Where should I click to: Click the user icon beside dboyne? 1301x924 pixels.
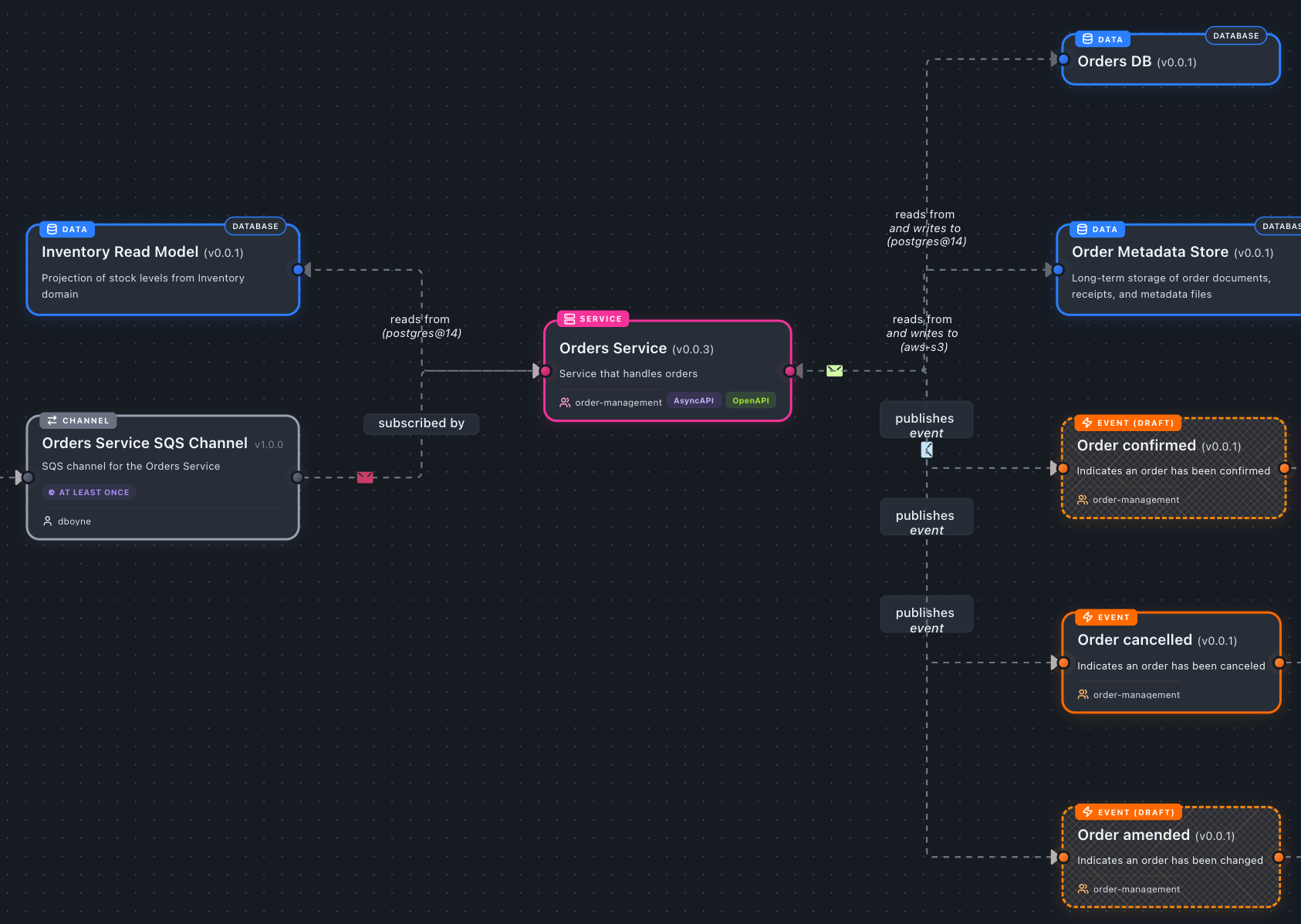[48, 521]
